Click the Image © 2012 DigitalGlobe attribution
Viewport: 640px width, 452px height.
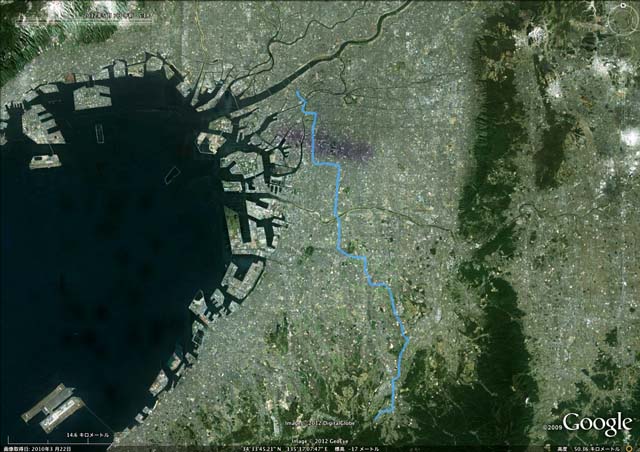tap(320, 423)
